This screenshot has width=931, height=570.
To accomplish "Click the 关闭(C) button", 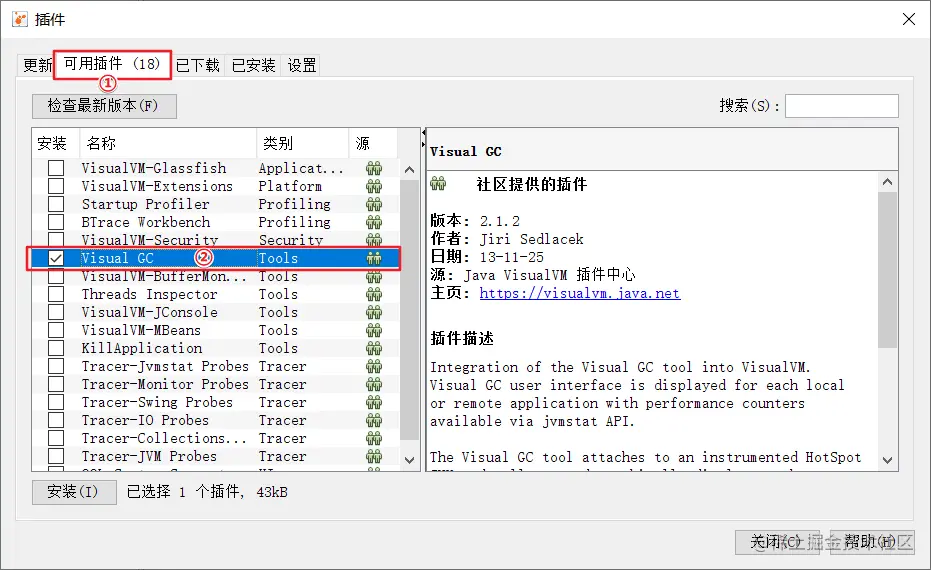I will [777, 542].
